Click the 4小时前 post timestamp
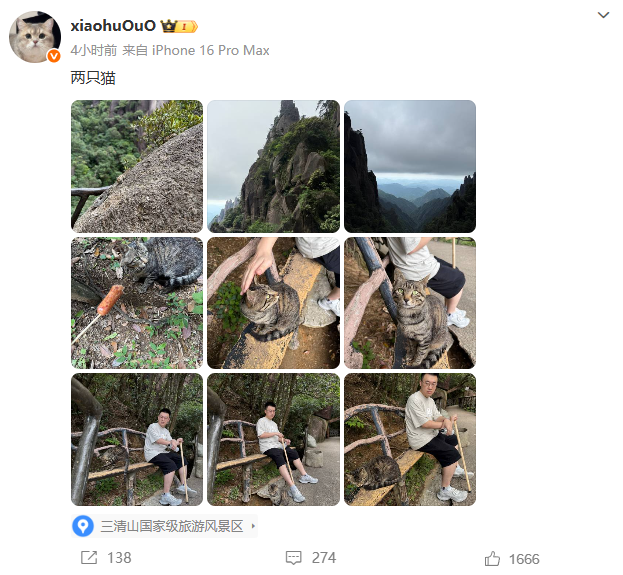The image size is (623, 575). tap(94, 50)
